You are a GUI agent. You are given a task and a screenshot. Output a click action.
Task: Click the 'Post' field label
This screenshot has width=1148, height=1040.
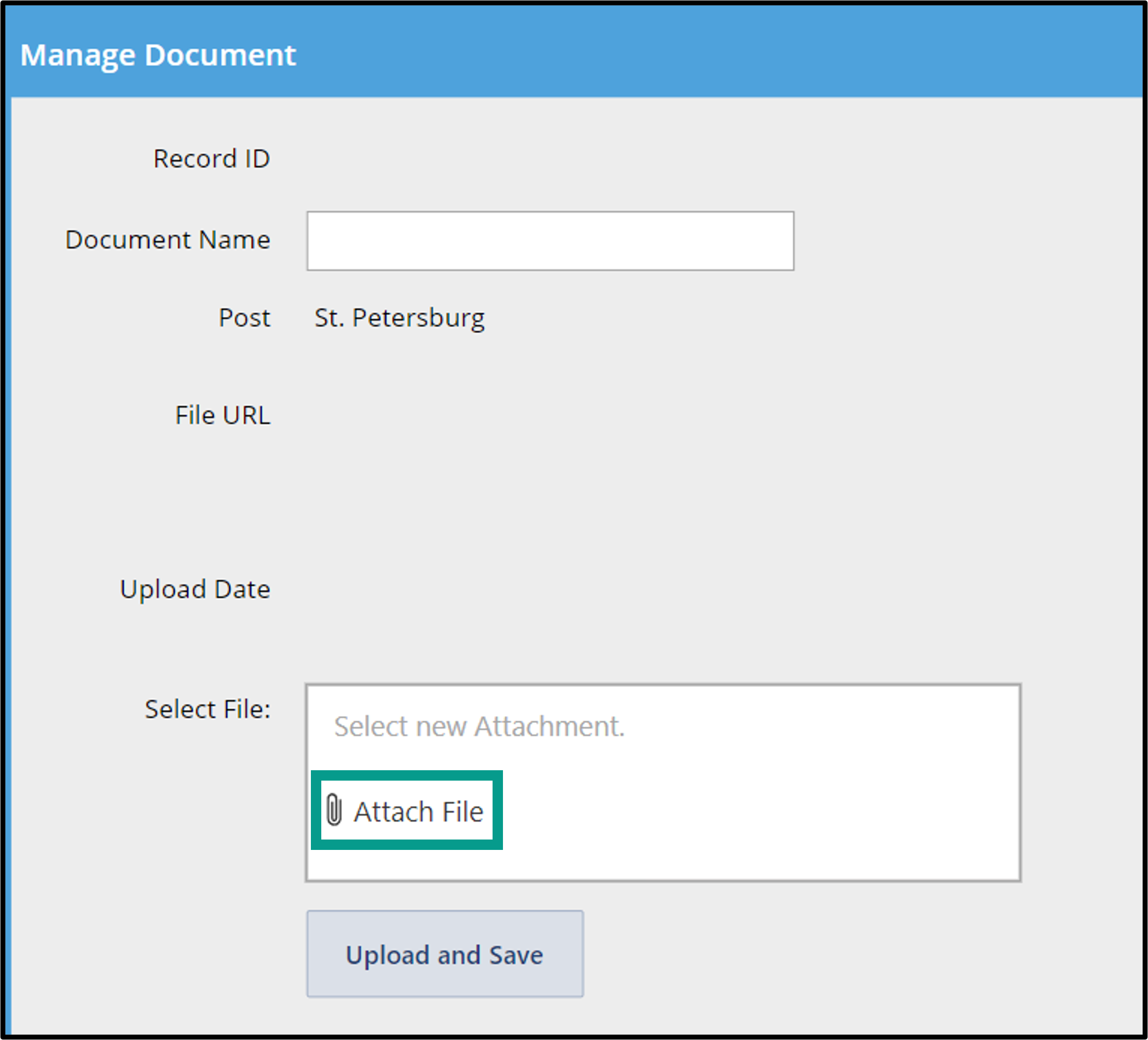click(245, 318)
